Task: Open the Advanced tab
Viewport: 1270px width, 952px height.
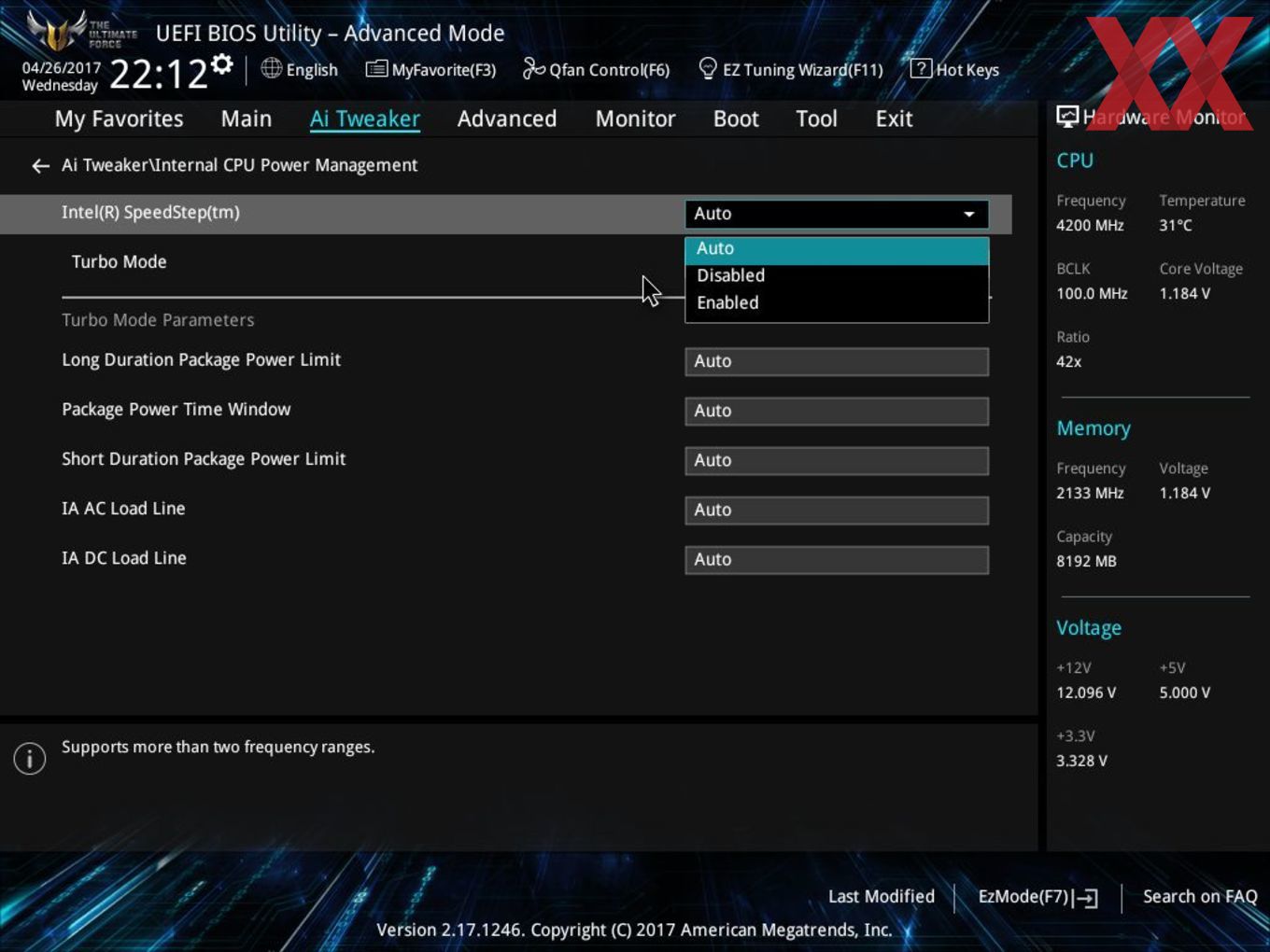Action: click(x=507, y=119)
